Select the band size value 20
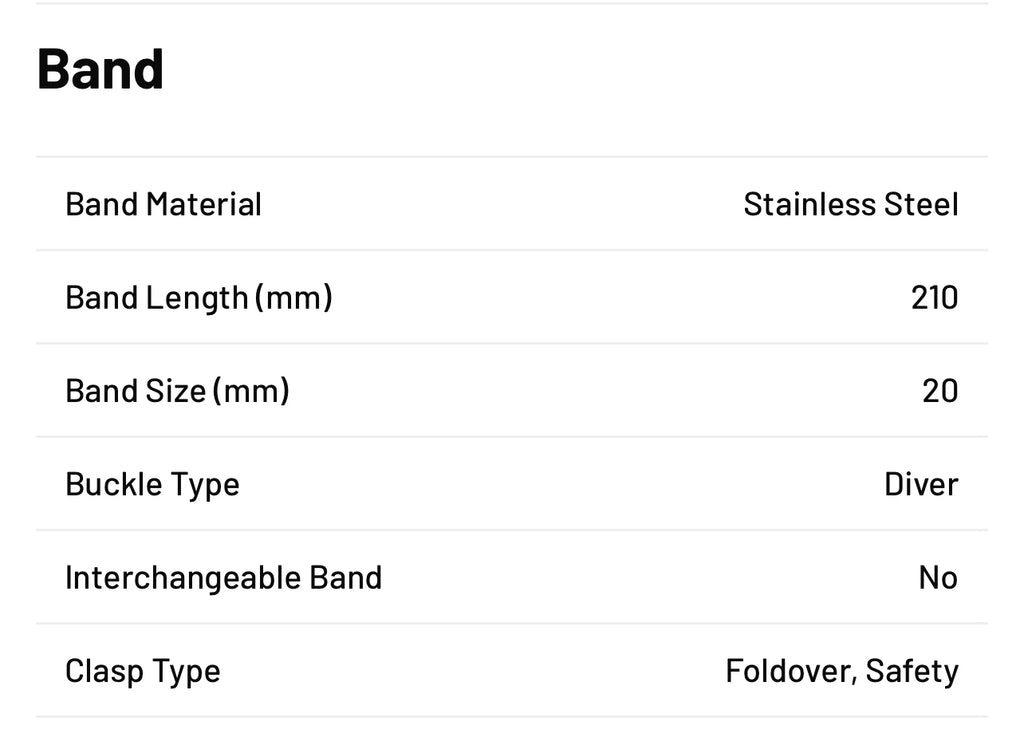The width and height of the screenshot is (1024, 749). pyautogui.click(x=940, y=390)
